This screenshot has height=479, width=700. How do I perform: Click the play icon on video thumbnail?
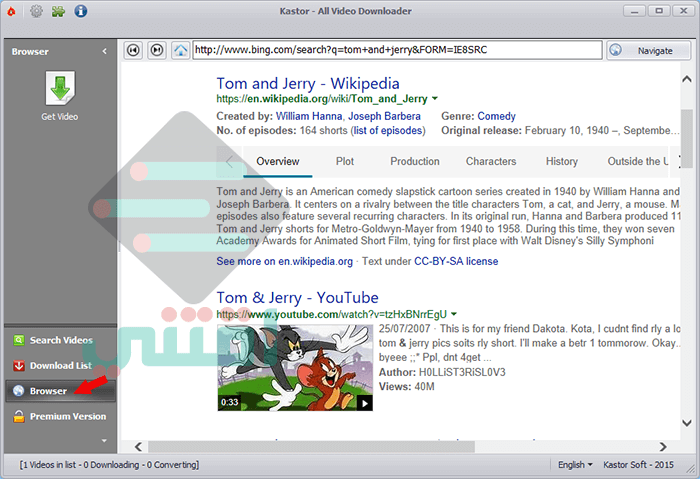point(364,404)
